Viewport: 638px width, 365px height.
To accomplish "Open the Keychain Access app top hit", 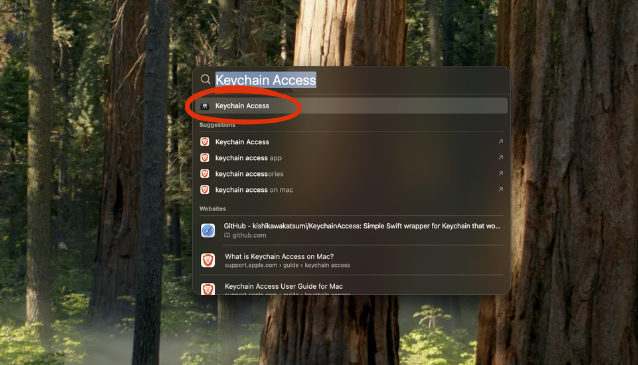I will (351, 106).
